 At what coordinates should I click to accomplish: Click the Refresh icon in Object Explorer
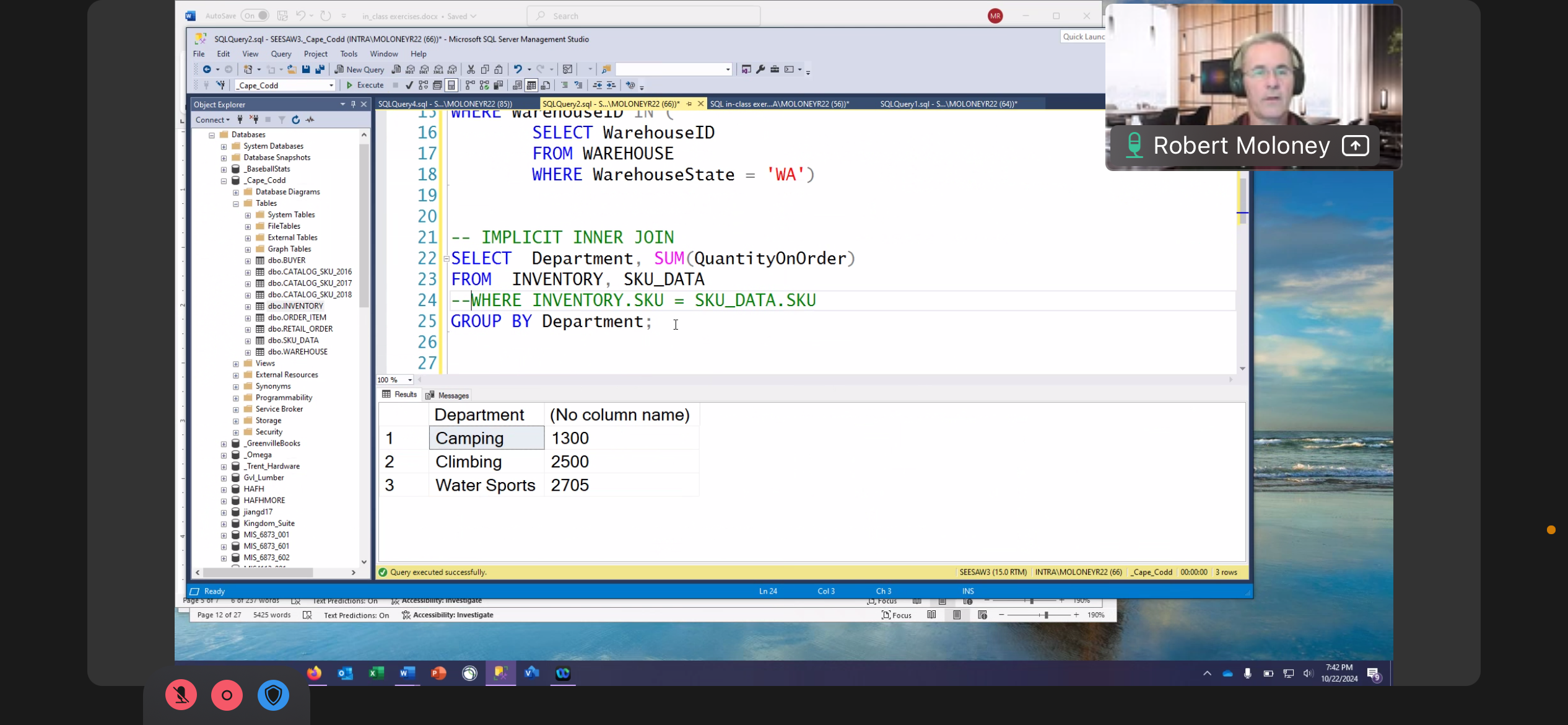click(295, 120)
